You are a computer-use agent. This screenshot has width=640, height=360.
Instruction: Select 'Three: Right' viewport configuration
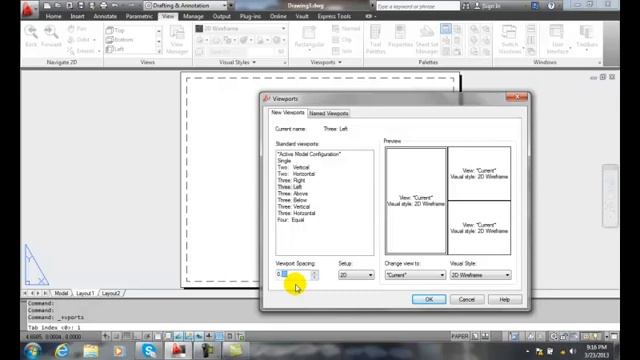pyautogui.click(x=291, y=180)
